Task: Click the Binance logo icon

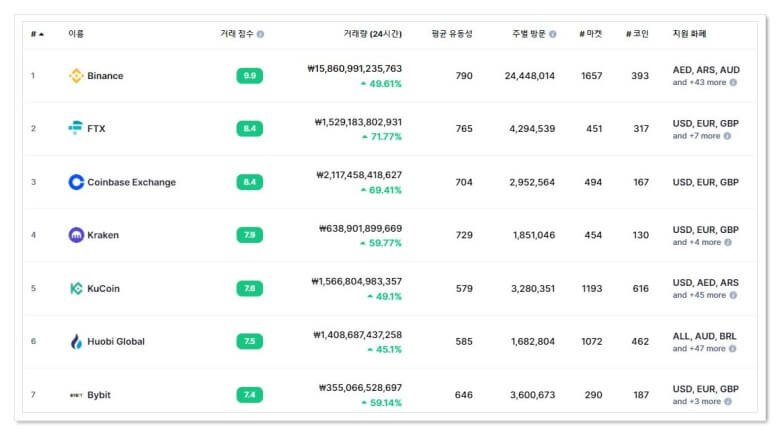Action: [x=76, y=76]
